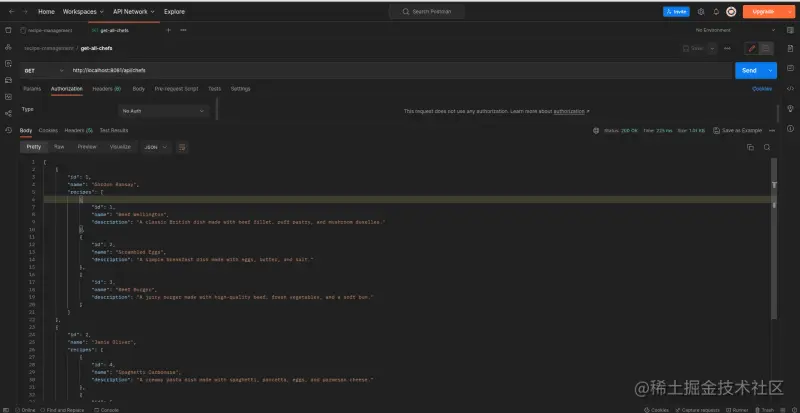Image resolution: width=800 pixels, height=413 pixels.
Task: Open the response Headers (5) tab
Action: coord(79,131)
